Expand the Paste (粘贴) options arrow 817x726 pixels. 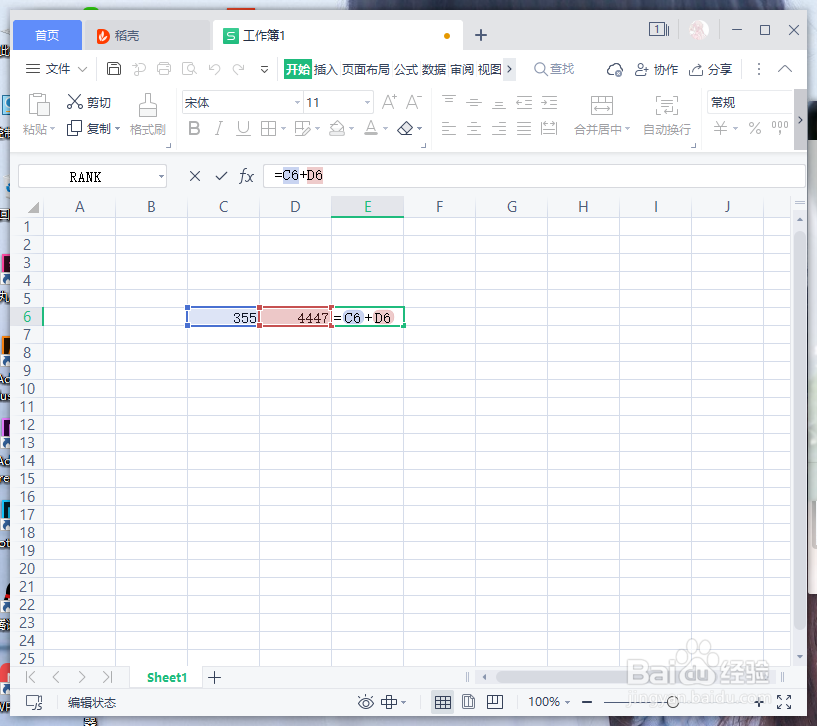click(x=53, y=129)
